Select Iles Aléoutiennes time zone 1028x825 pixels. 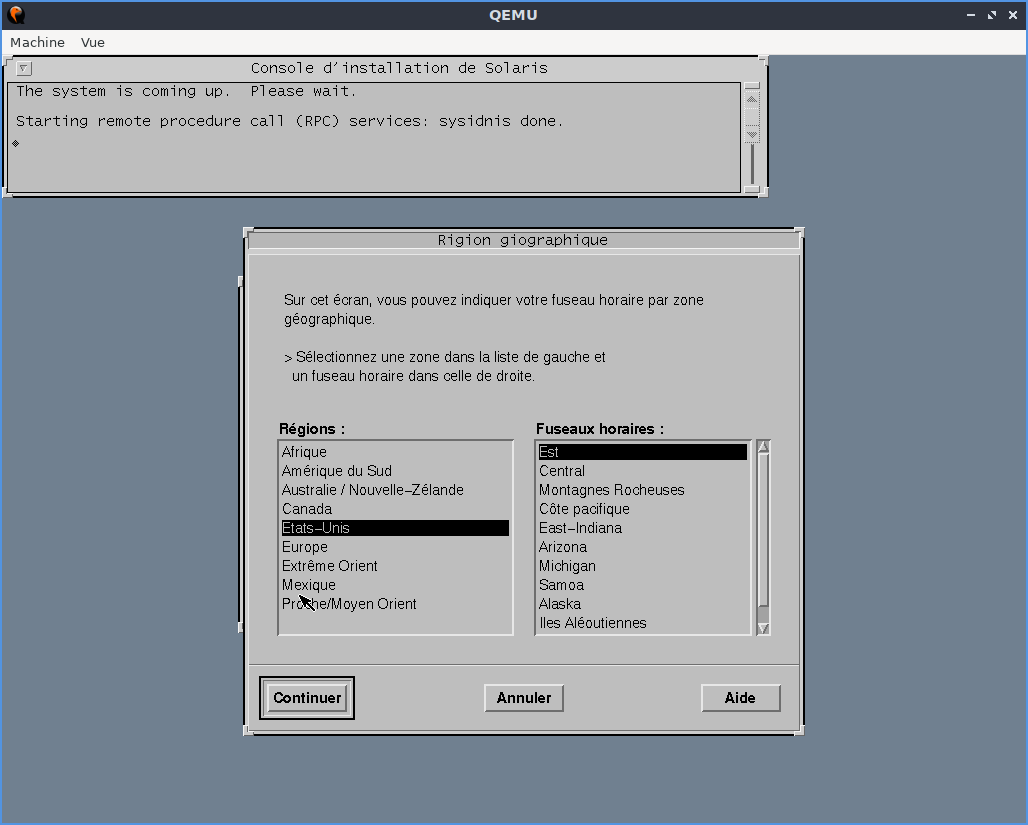[x=642, y=623]
